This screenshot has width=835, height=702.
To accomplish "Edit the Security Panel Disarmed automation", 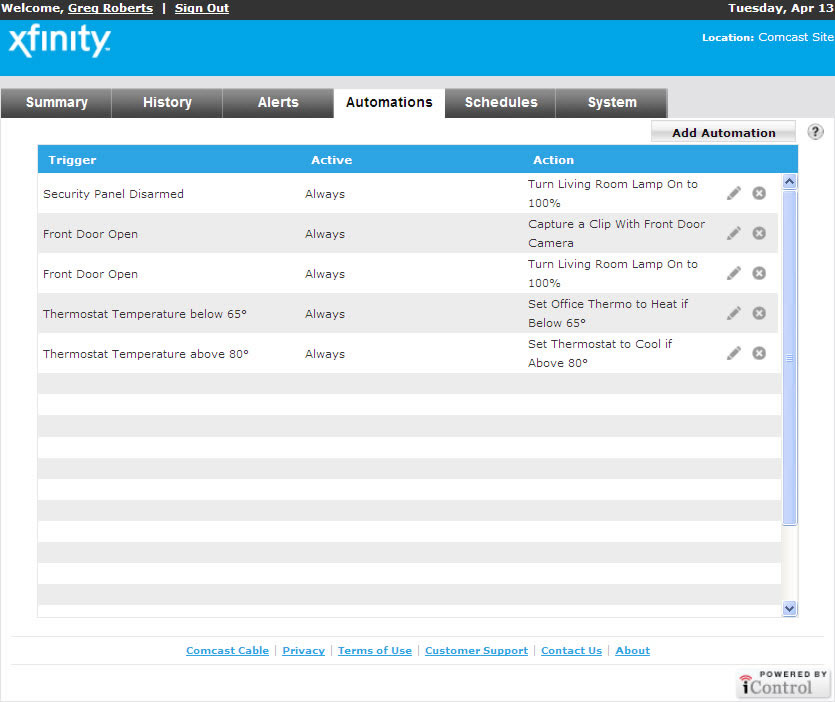I will [x=734, y=193].
